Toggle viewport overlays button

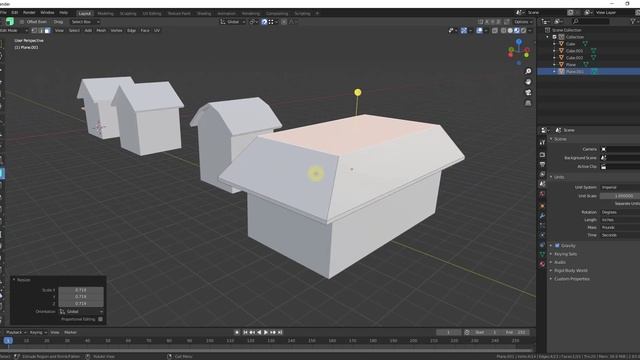[480, 31]
